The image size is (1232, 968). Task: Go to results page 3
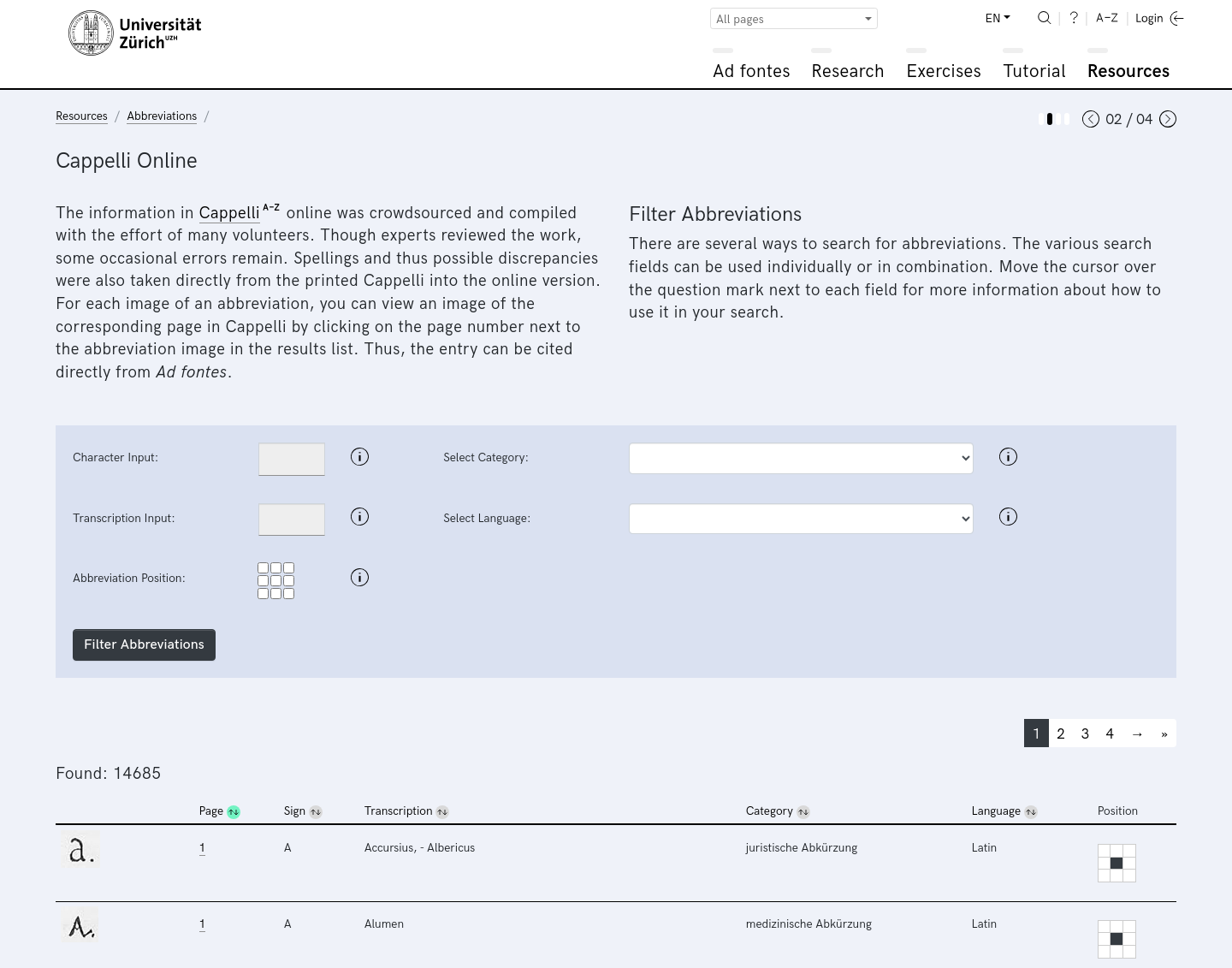pyautogui.click(x=1085, y=733)
